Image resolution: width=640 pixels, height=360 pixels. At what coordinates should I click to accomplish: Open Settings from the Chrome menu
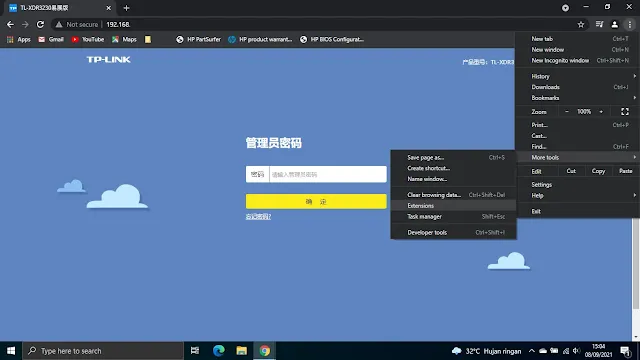(578, 184)
